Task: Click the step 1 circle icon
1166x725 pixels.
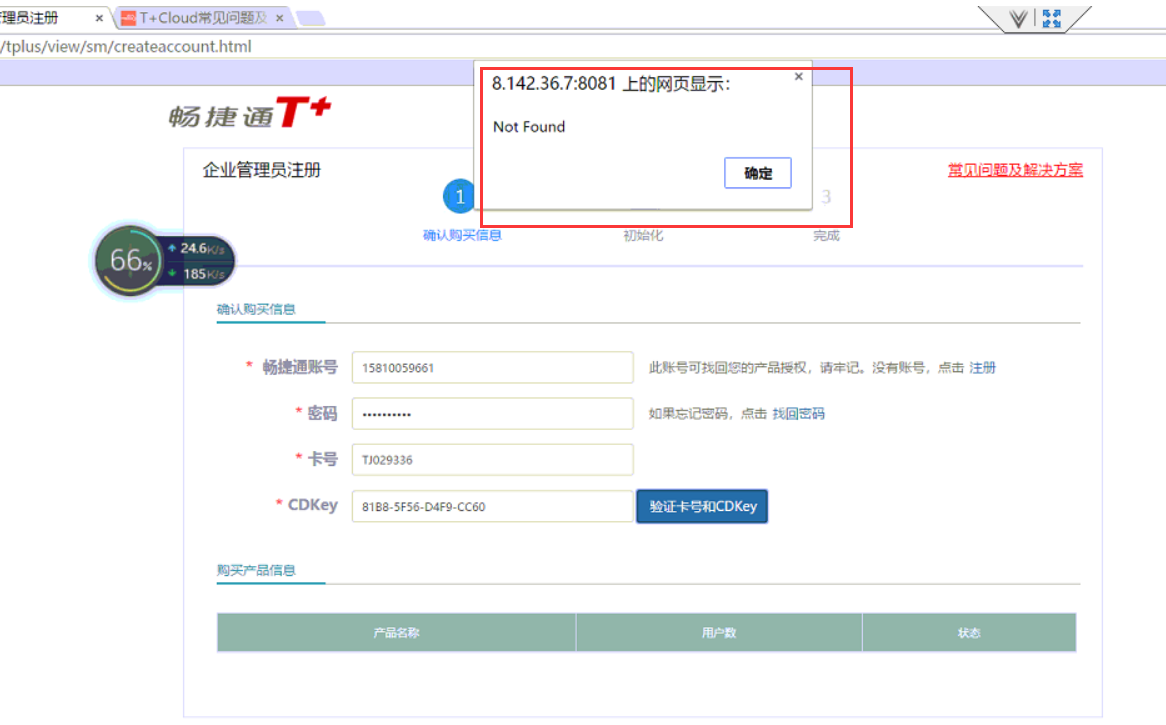Action: [460, 196]
